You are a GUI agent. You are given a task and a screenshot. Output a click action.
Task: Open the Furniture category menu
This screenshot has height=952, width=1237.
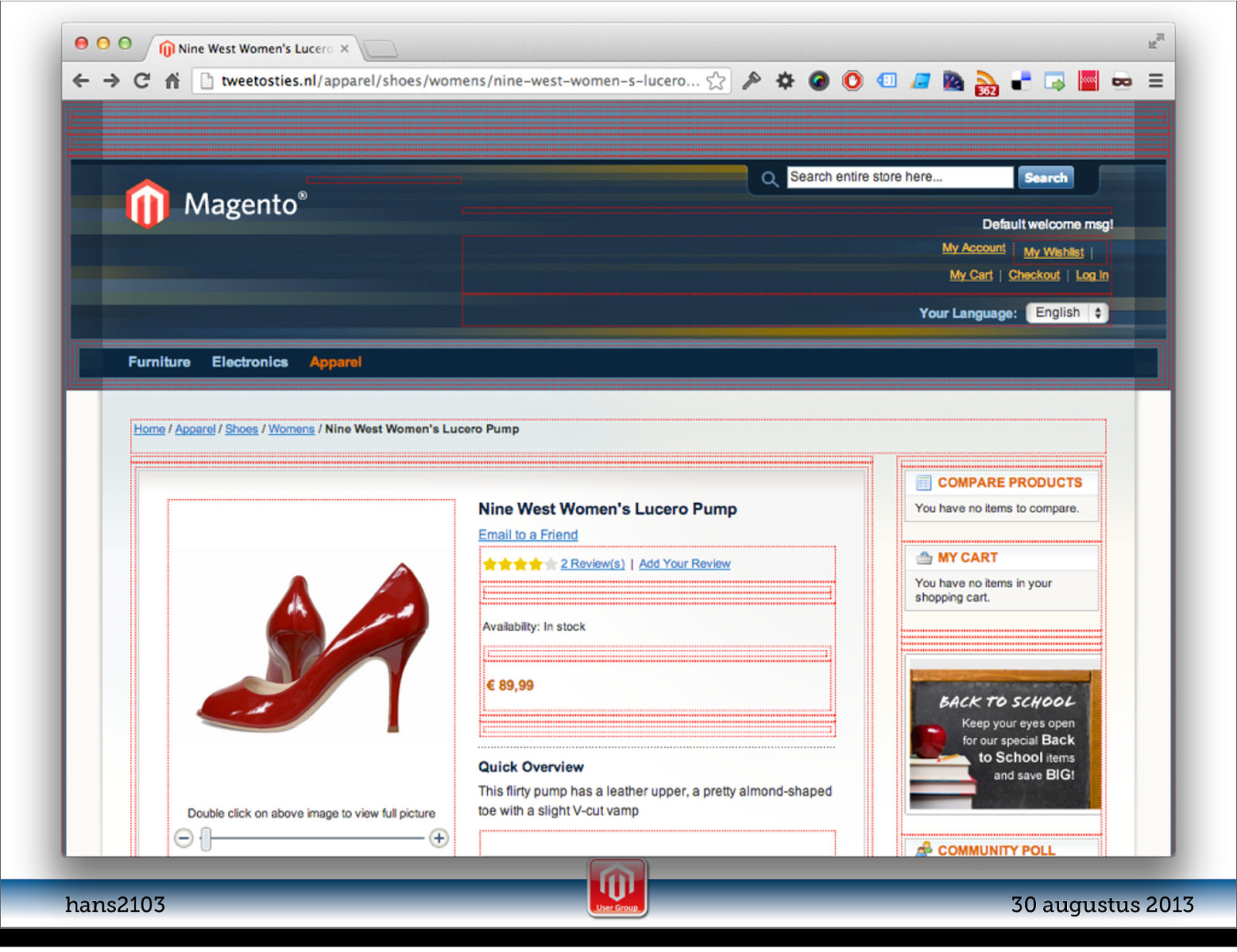point(159,362)
